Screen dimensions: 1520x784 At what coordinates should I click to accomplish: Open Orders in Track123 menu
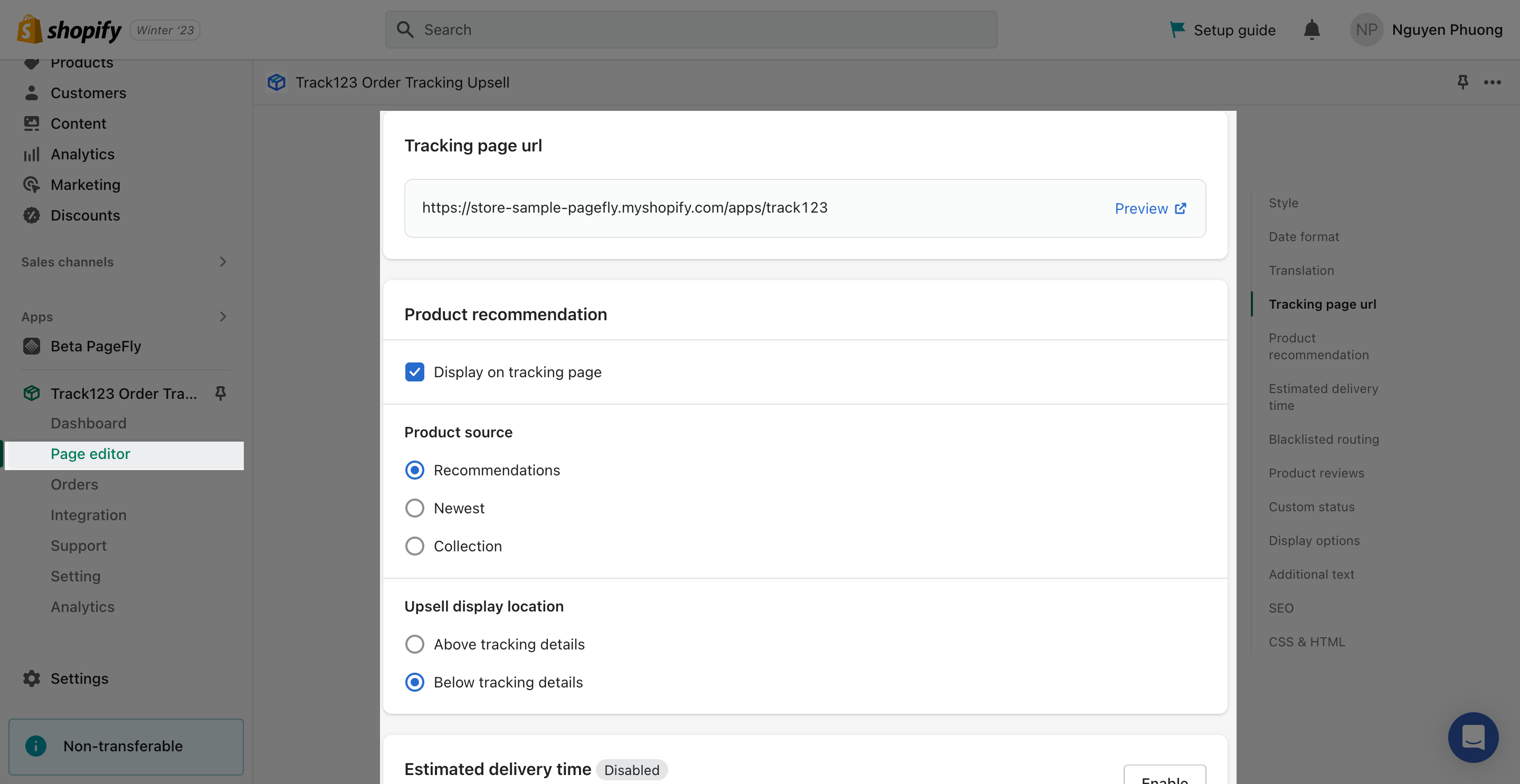click(74, 484)
